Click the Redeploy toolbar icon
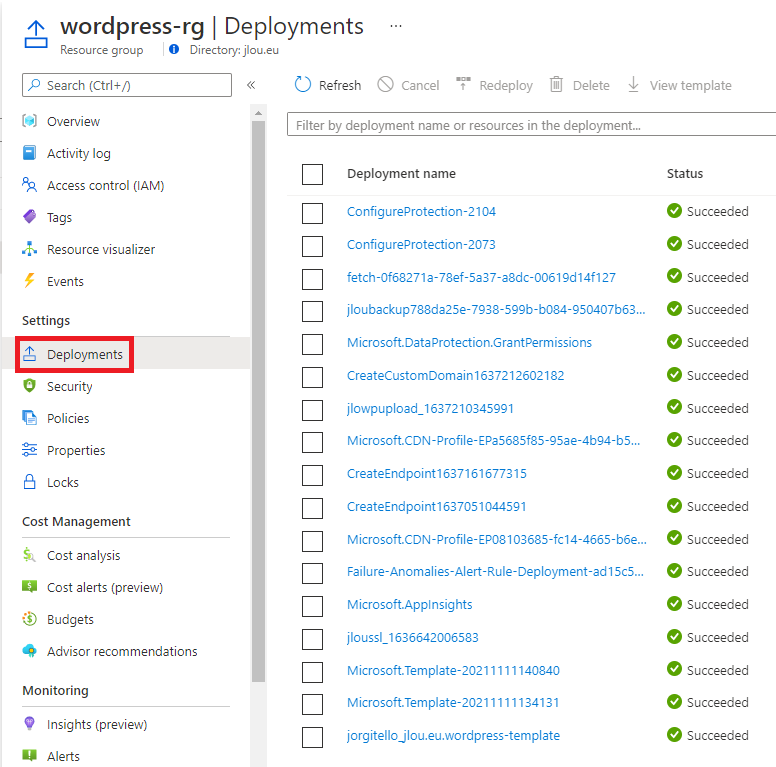The height and width of the screenshot is (767, 776). point(463,84)
